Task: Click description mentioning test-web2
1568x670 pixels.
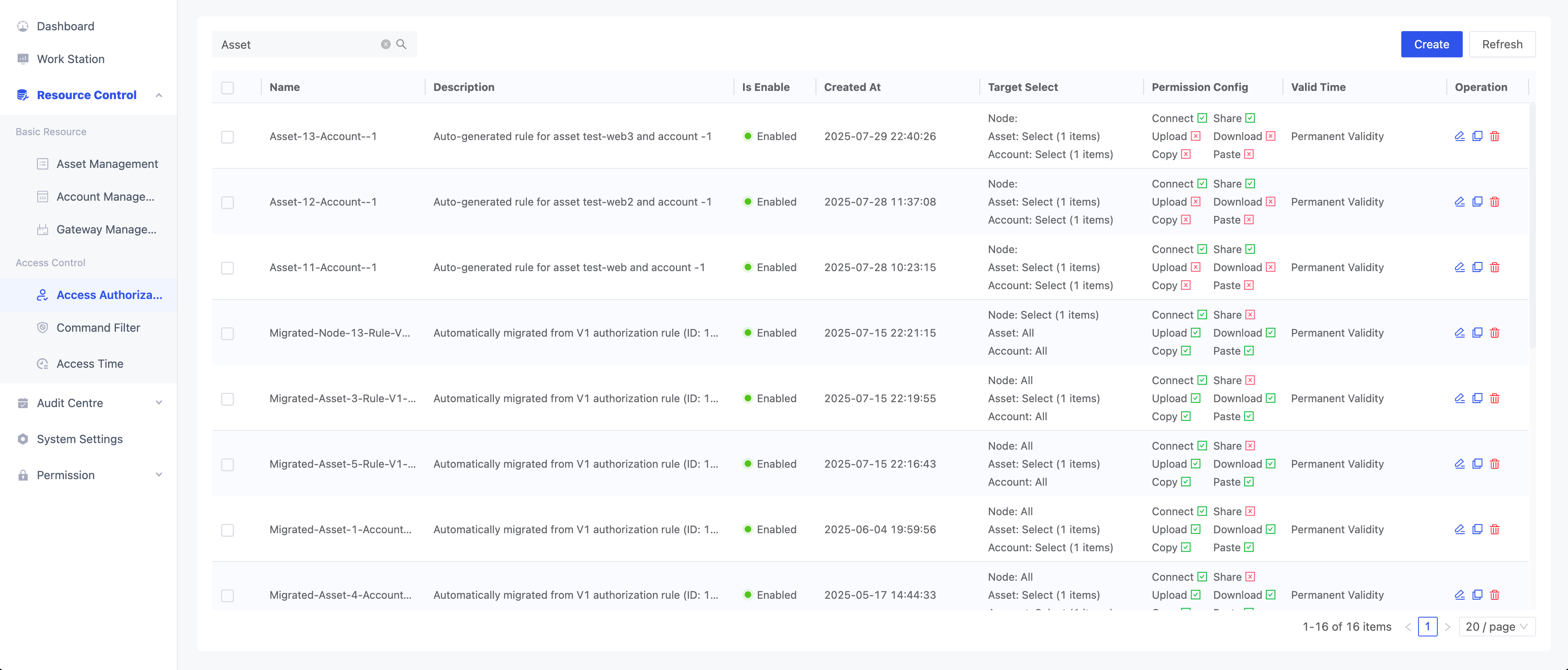Action: [x=572, y=202]
